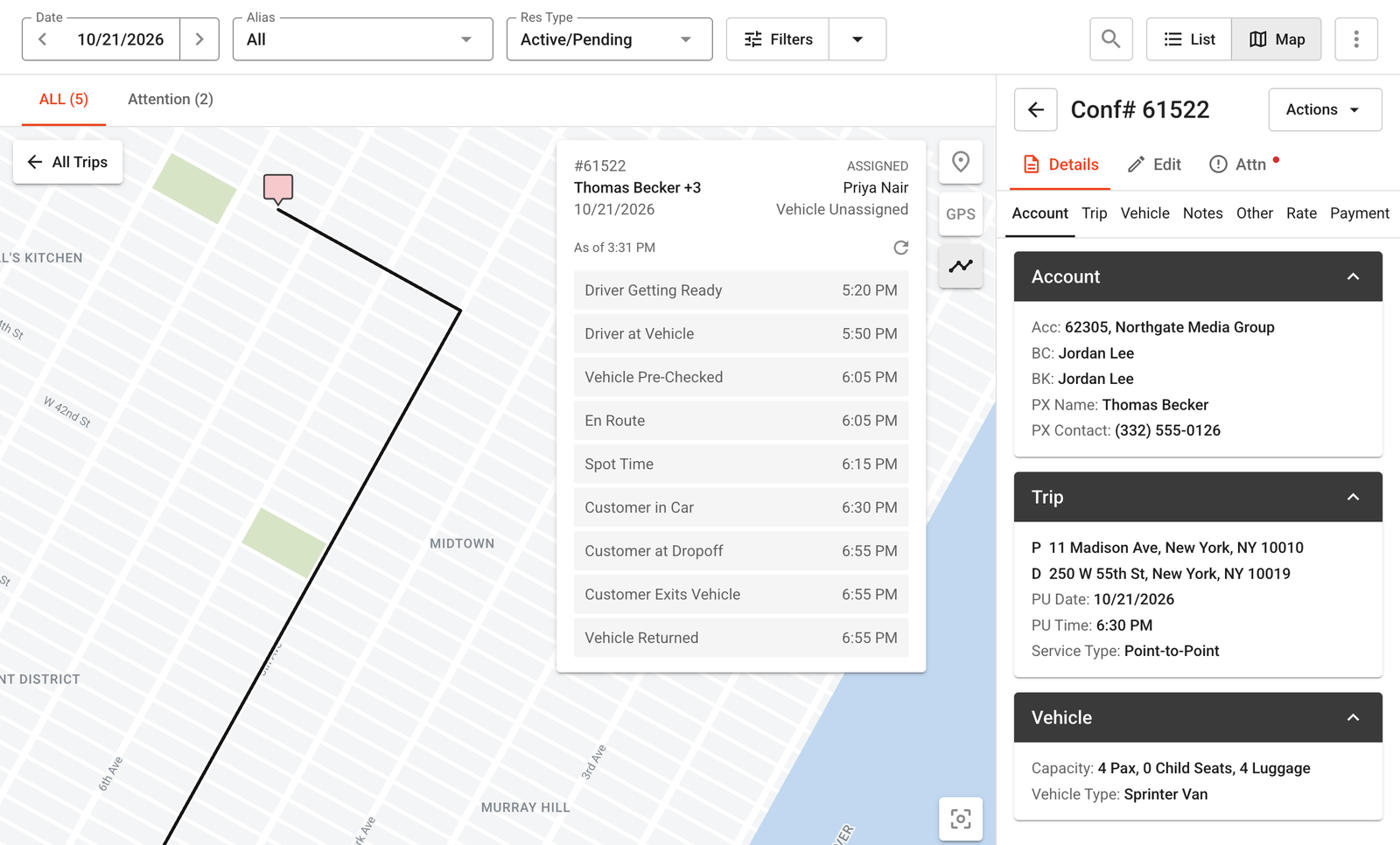Screen dimensions: 1400x845
Task: Click the Driver Getting Ready status row
Action: point(741,290)
